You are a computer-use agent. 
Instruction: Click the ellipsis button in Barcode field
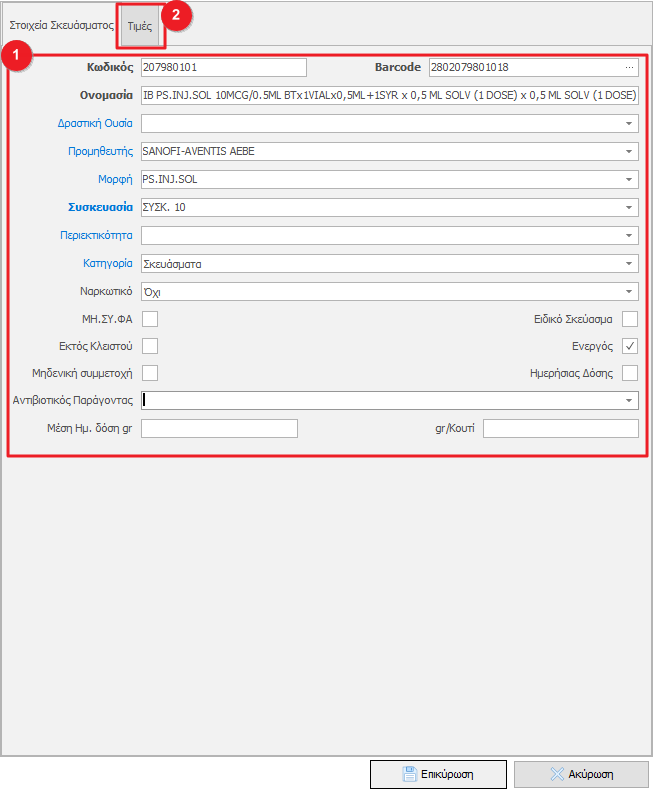(629, 68)
